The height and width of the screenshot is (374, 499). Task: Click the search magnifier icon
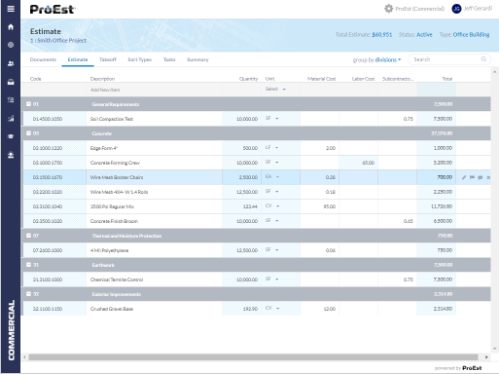coord(484,59)
